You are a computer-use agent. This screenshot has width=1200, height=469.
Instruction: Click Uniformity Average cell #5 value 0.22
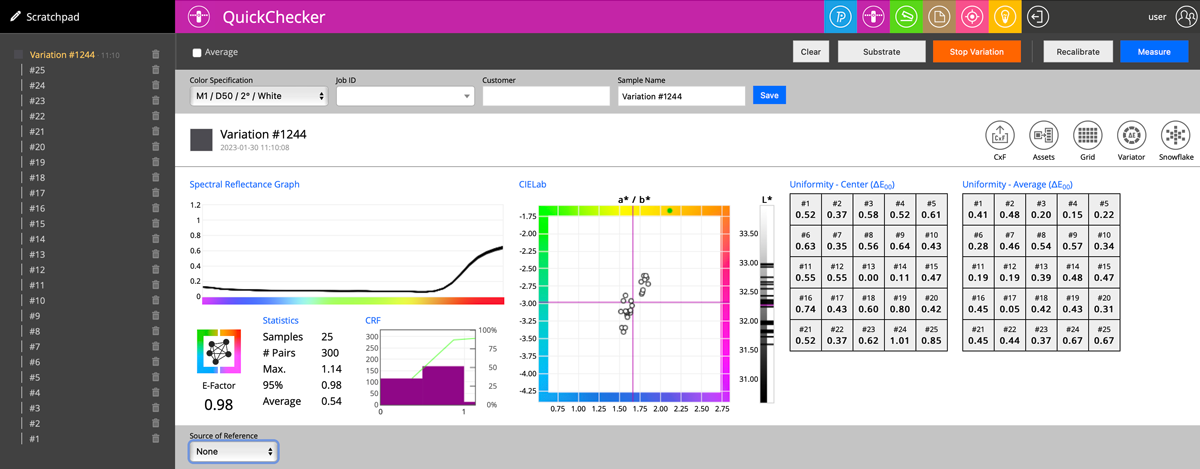pyautogui.click(x=1103, y=209)
